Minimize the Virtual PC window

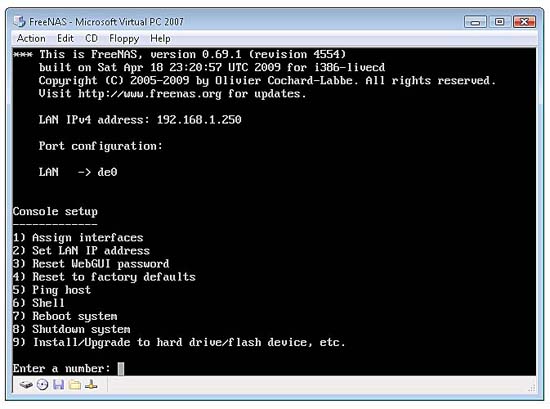pos(475,22)
